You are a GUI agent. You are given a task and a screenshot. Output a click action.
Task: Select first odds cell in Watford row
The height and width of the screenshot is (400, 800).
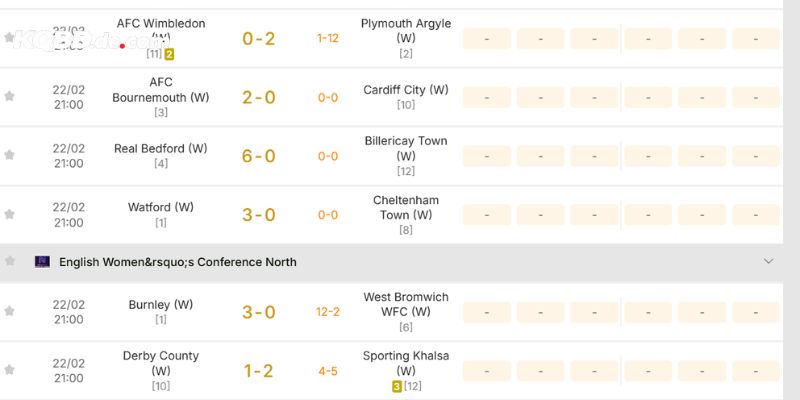[486, 215]
